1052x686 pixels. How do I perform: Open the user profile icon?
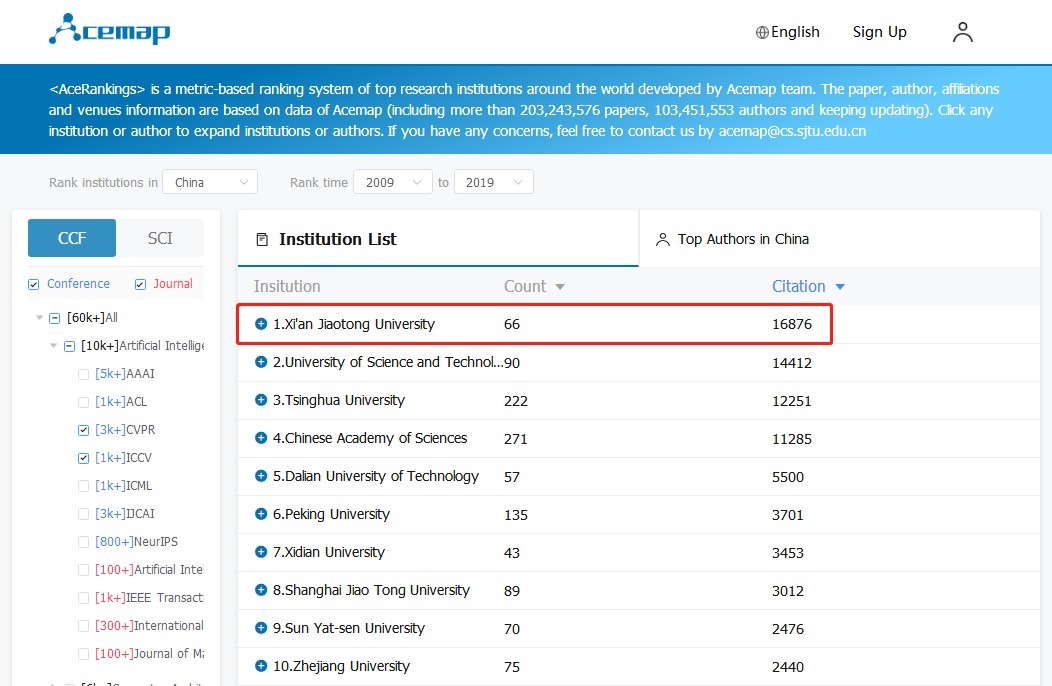(962, 32)
